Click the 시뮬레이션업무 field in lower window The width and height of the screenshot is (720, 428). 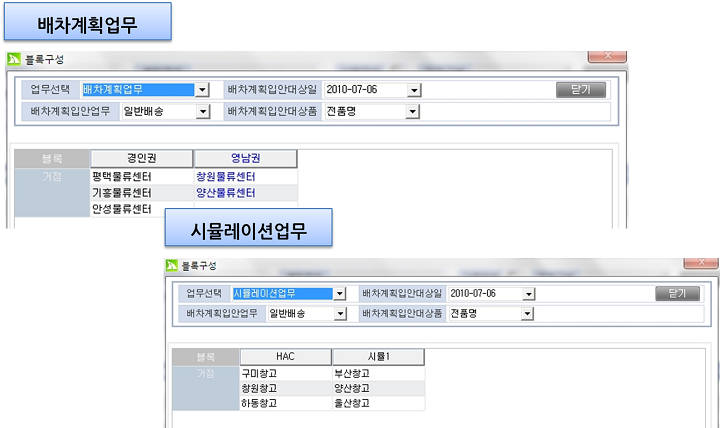(282, 294)
